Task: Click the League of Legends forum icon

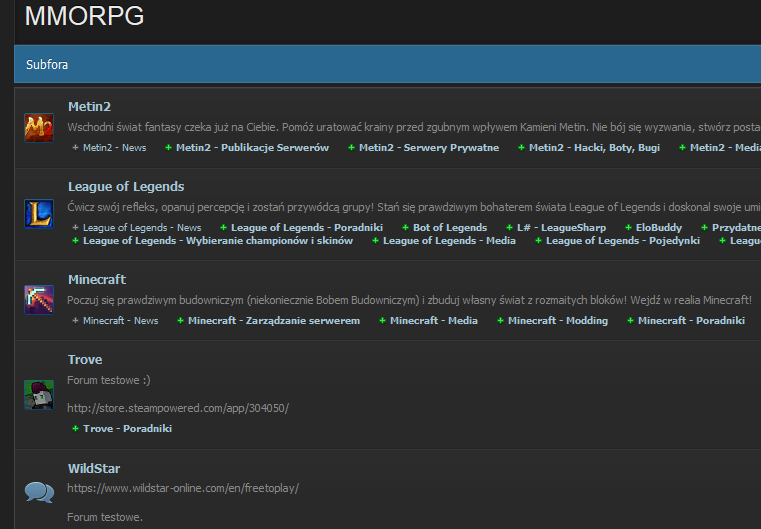Action: [39, 214]
